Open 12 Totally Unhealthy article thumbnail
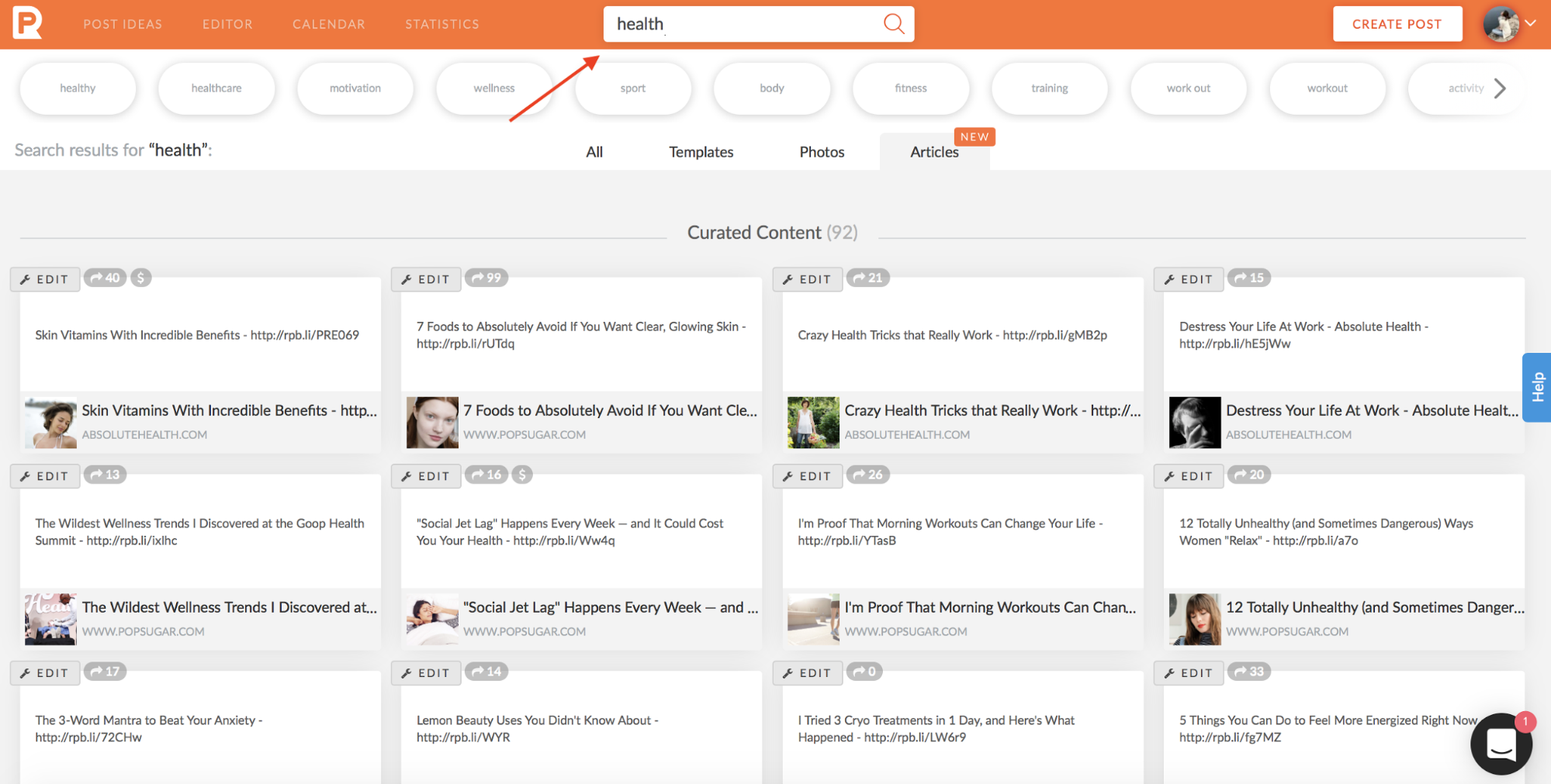This screenshot has height=784, width=1551. point(1196,620)
